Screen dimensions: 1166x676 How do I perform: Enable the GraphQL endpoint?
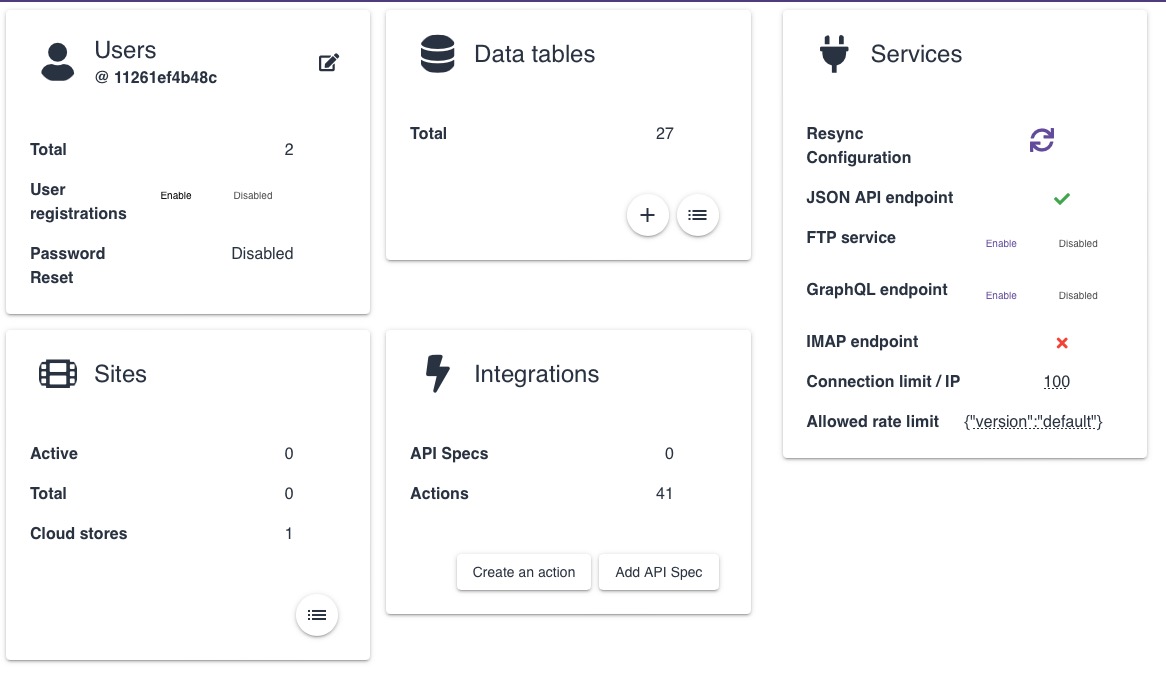tap(1001, 295)
